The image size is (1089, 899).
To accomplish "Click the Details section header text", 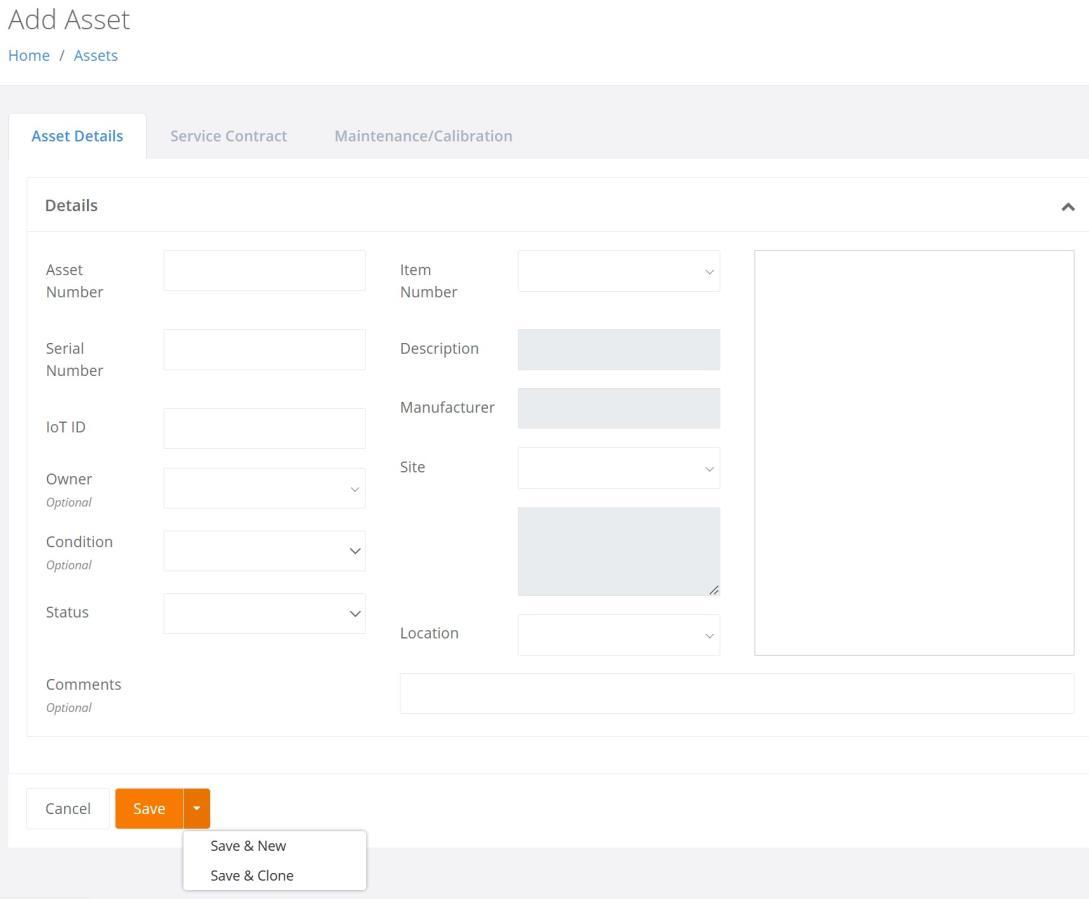I will 71,206.
